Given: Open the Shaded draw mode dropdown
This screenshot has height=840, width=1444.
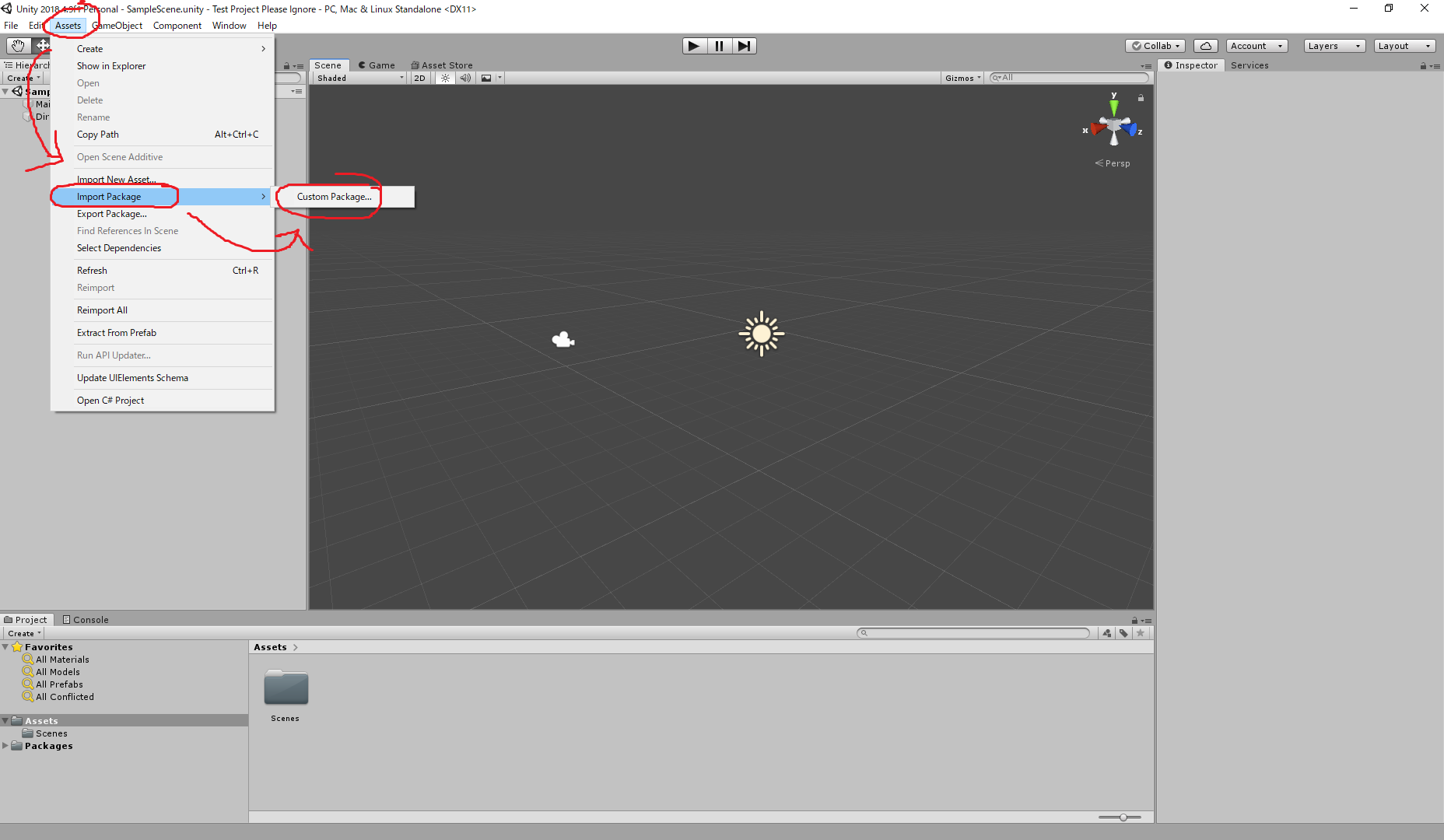Looking at the screenshot, I should (358, 77).
